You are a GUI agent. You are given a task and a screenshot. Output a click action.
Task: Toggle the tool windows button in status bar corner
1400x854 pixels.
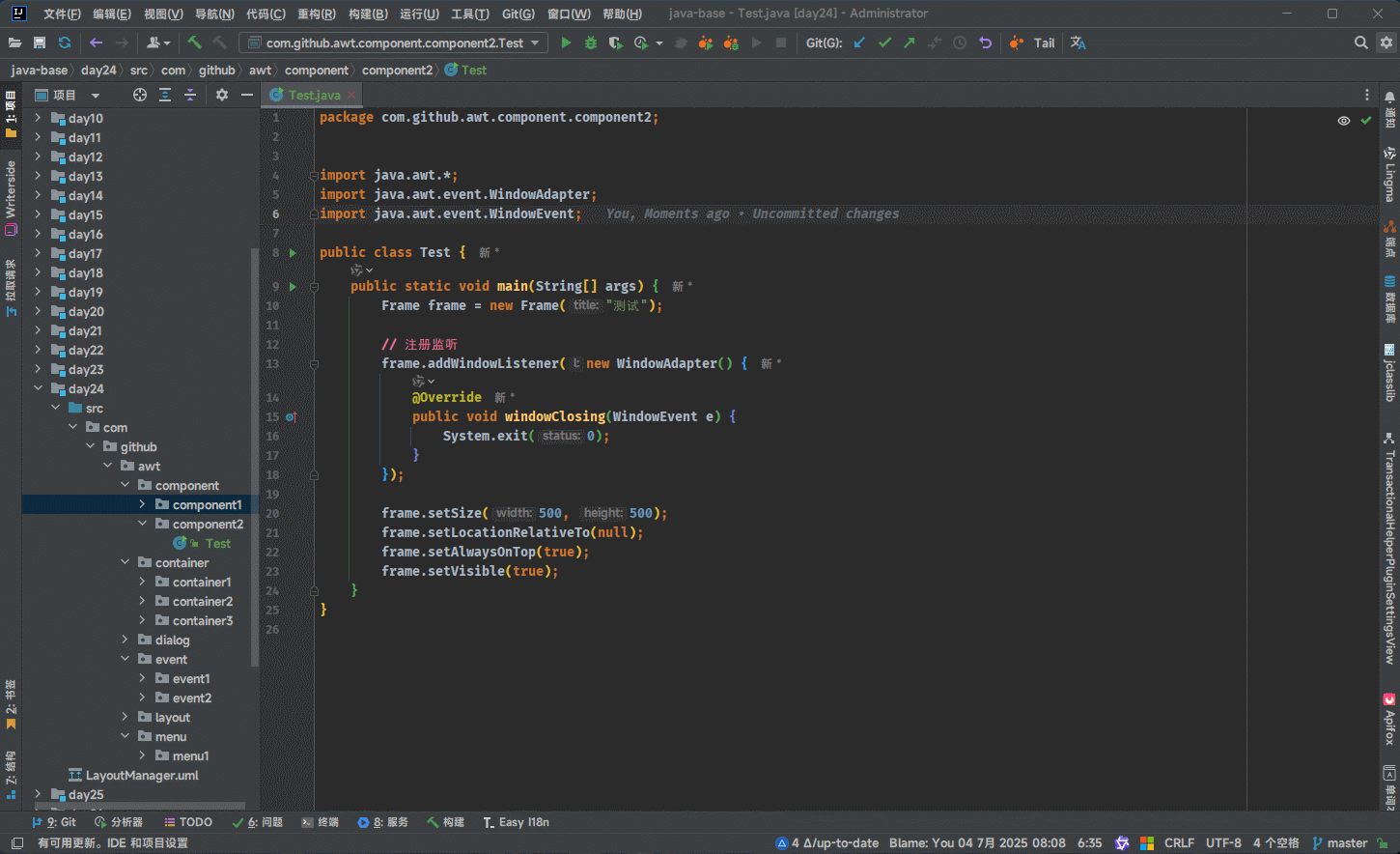pyautogui.click(x=16, y=843)
